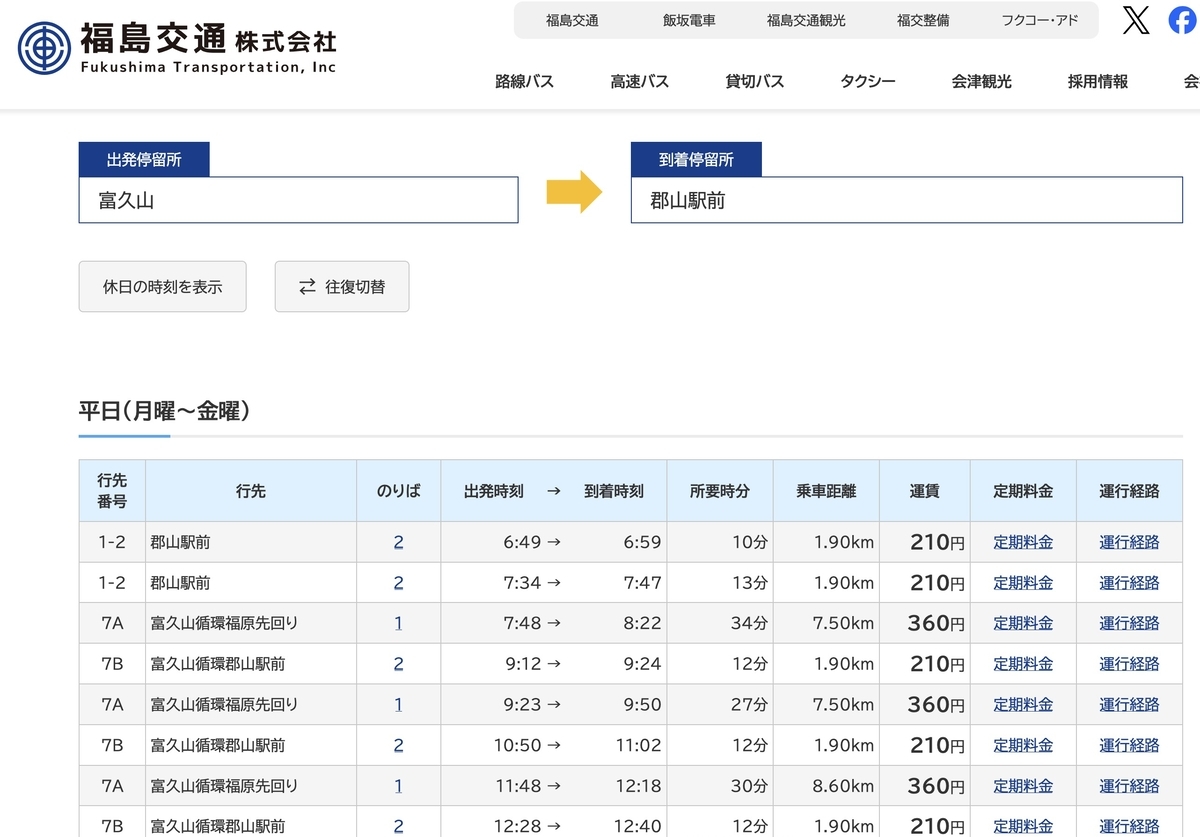Viewport: 1200px width, 837px height.
Task: Click the yellow direction arrow
Action: click(x=575, y=191)
